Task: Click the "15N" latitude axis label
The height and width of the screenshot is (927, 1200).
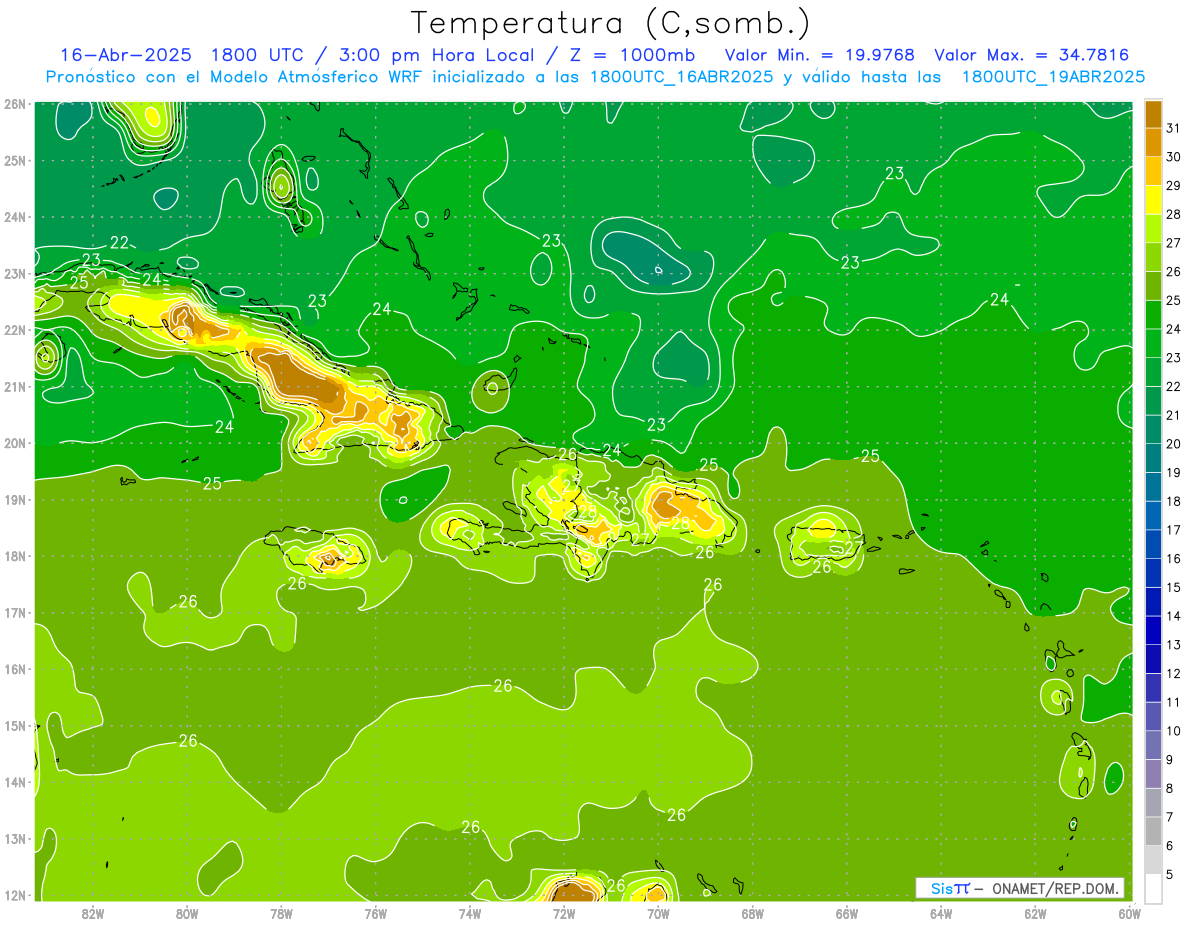Action: click(x=15, y=726)
